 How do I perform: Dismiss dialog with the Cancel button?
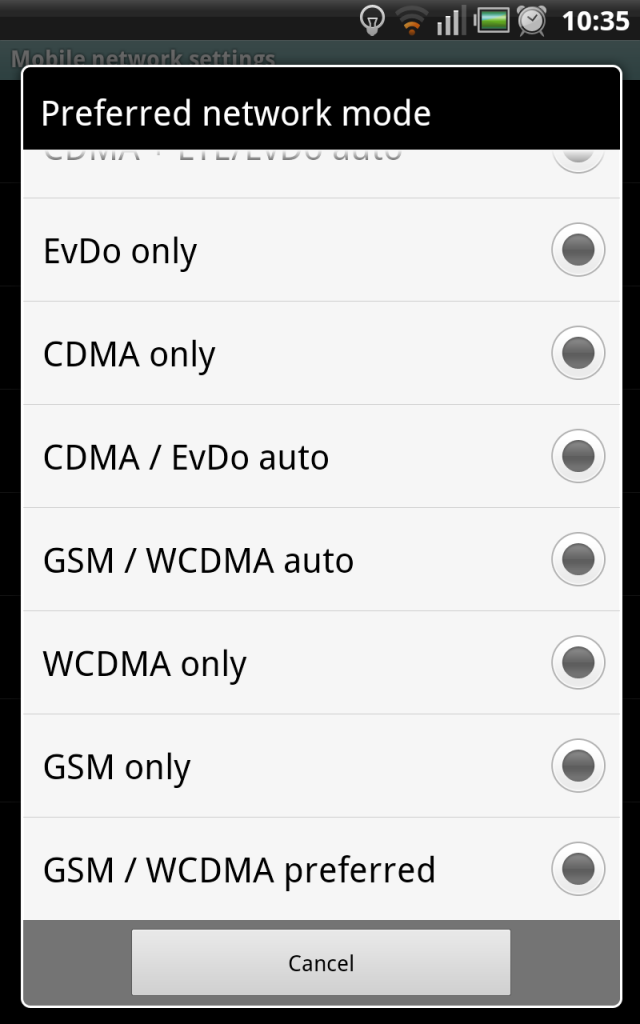[x=321, y=963]
